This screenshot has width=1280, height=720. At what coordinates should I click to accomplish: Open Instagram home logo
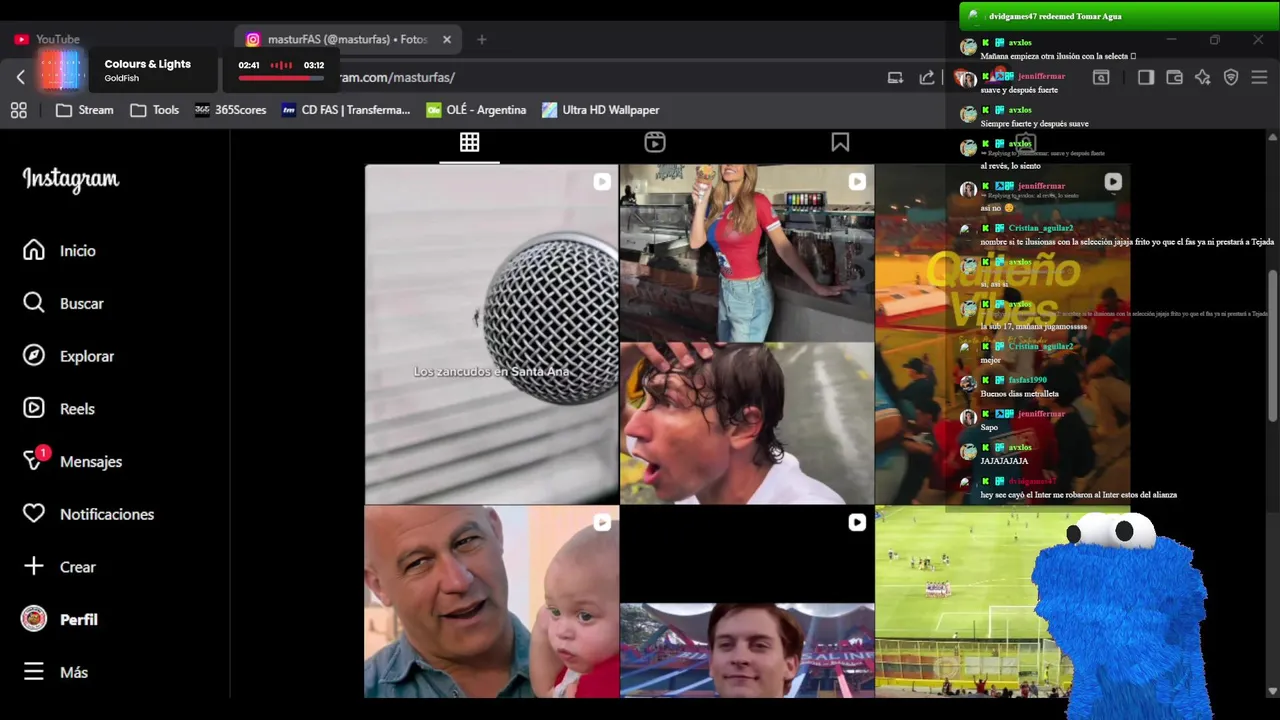(x=71, y=180)
